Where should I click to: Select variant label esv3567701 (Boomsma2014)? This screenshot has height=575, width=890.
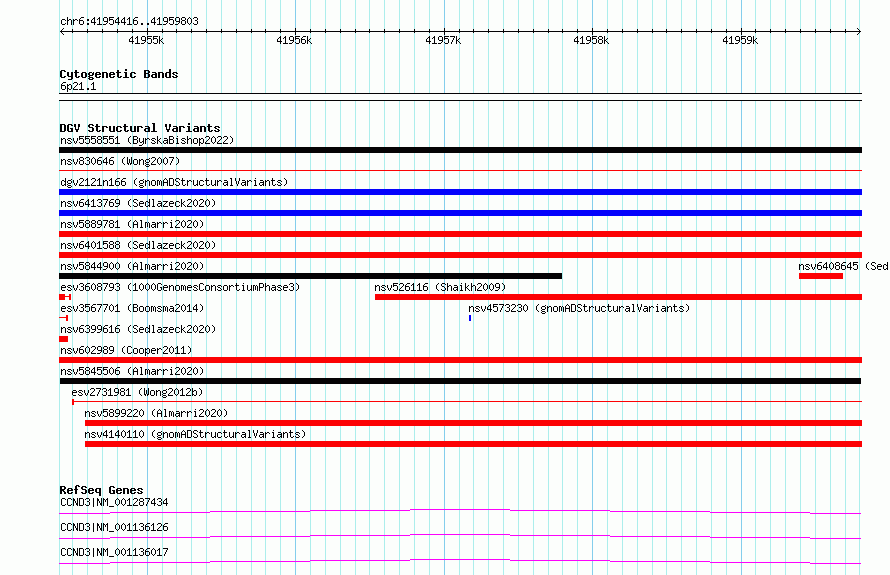click(x=132, y=308)
